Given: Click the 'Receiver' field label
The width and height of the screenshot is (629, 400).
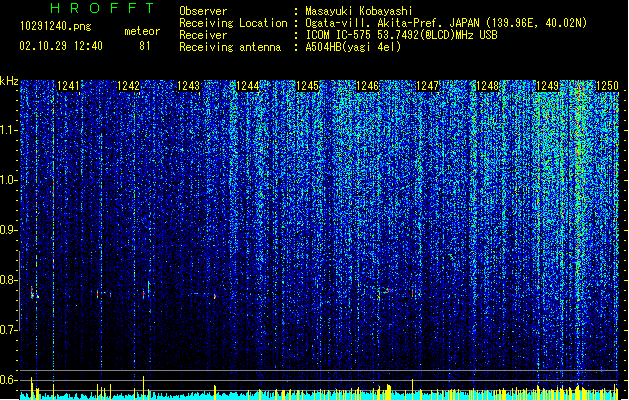Looking at the screenshot, I should [203, 35].
